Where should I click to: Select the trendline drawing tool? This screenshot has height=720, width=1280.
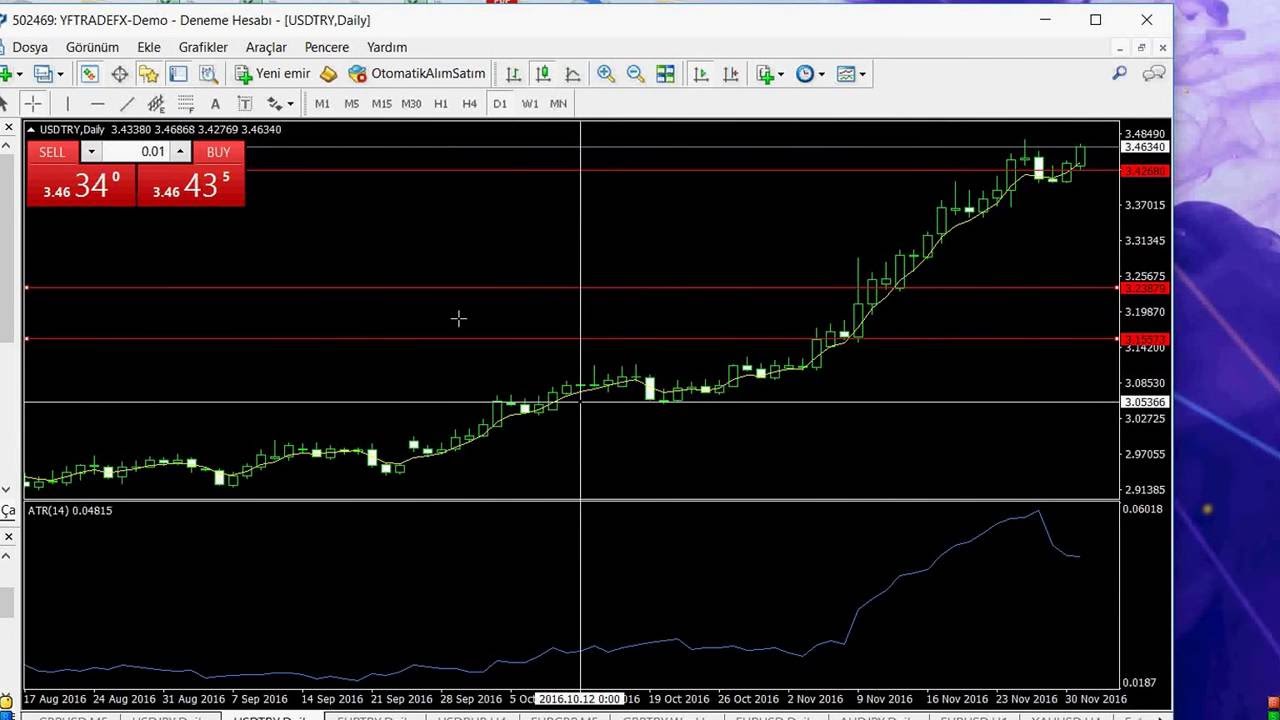coord(126,104)
